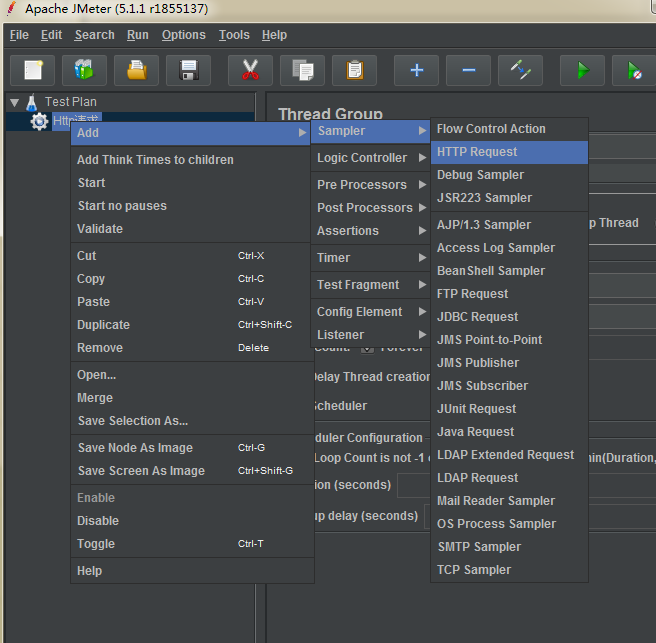Open the Edit menu
Image resolution: width=656 pixels, height=643 pixels.
tap(51, 35)
